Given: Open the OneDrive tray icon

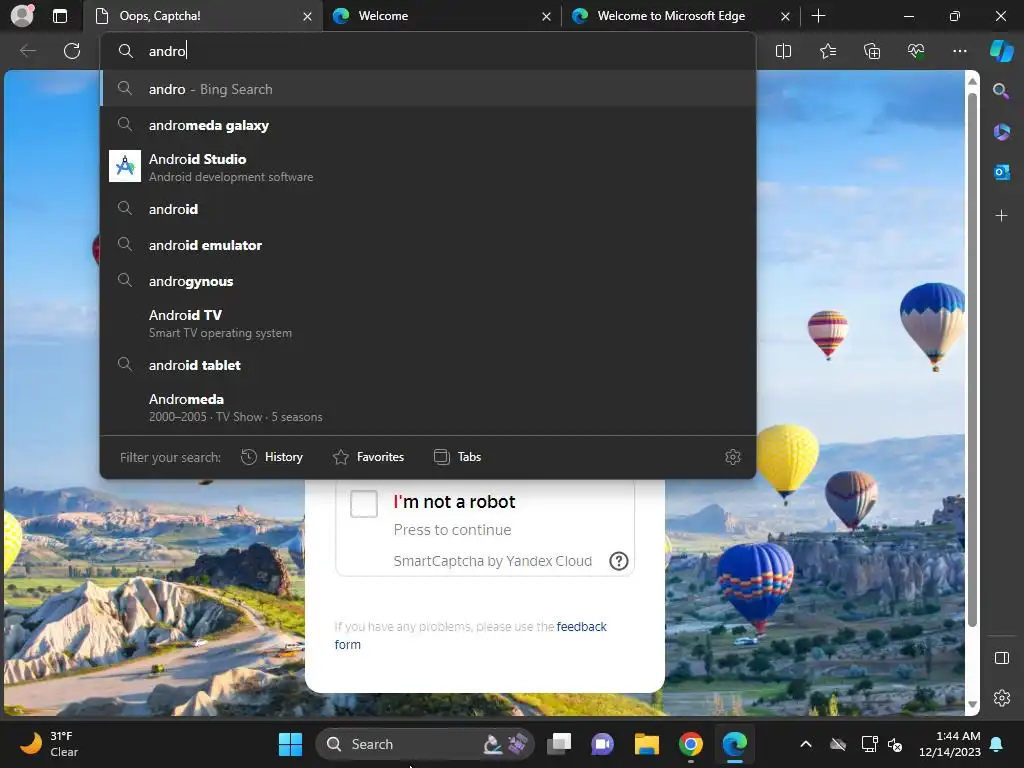Looking at the screenshot, I should click(838, 744).
